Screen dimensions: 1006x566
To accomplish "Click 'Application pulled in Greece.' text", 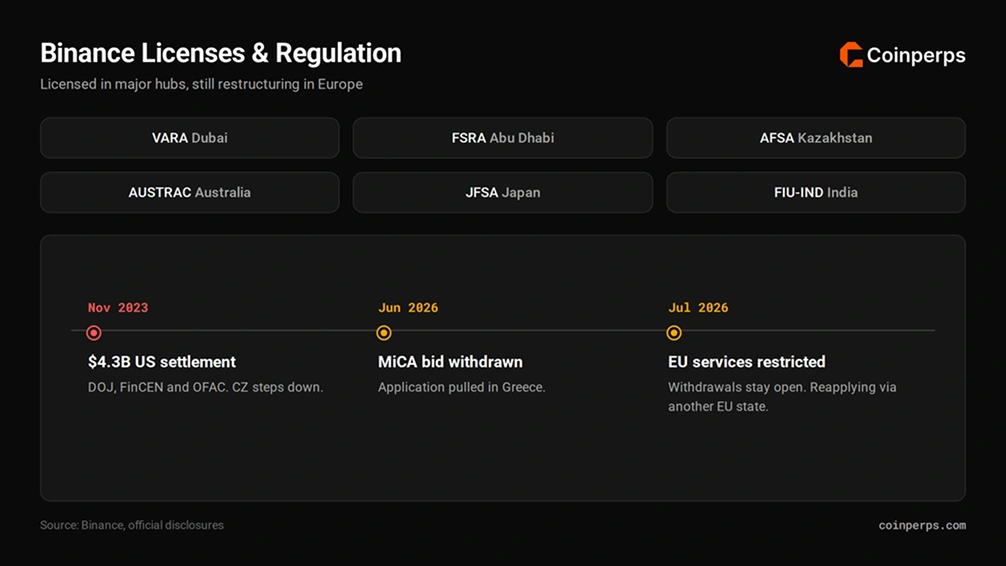I will [x=461, y=388].
